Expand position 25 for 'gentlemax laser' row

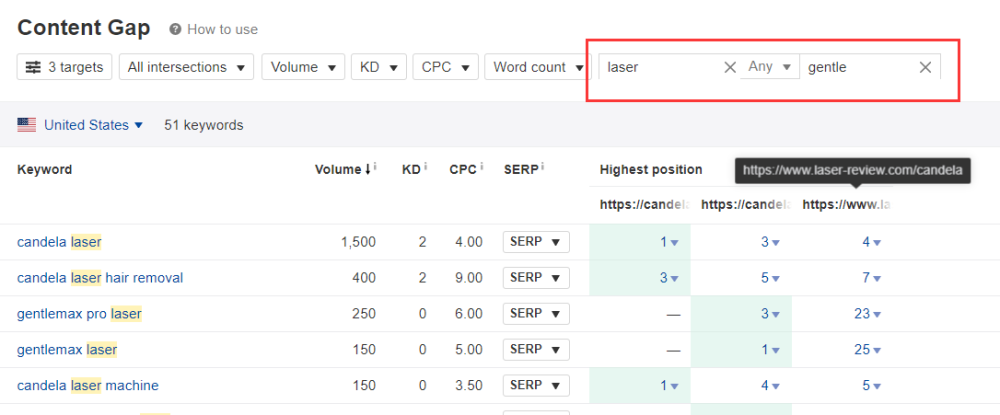[x=867, y=349]
